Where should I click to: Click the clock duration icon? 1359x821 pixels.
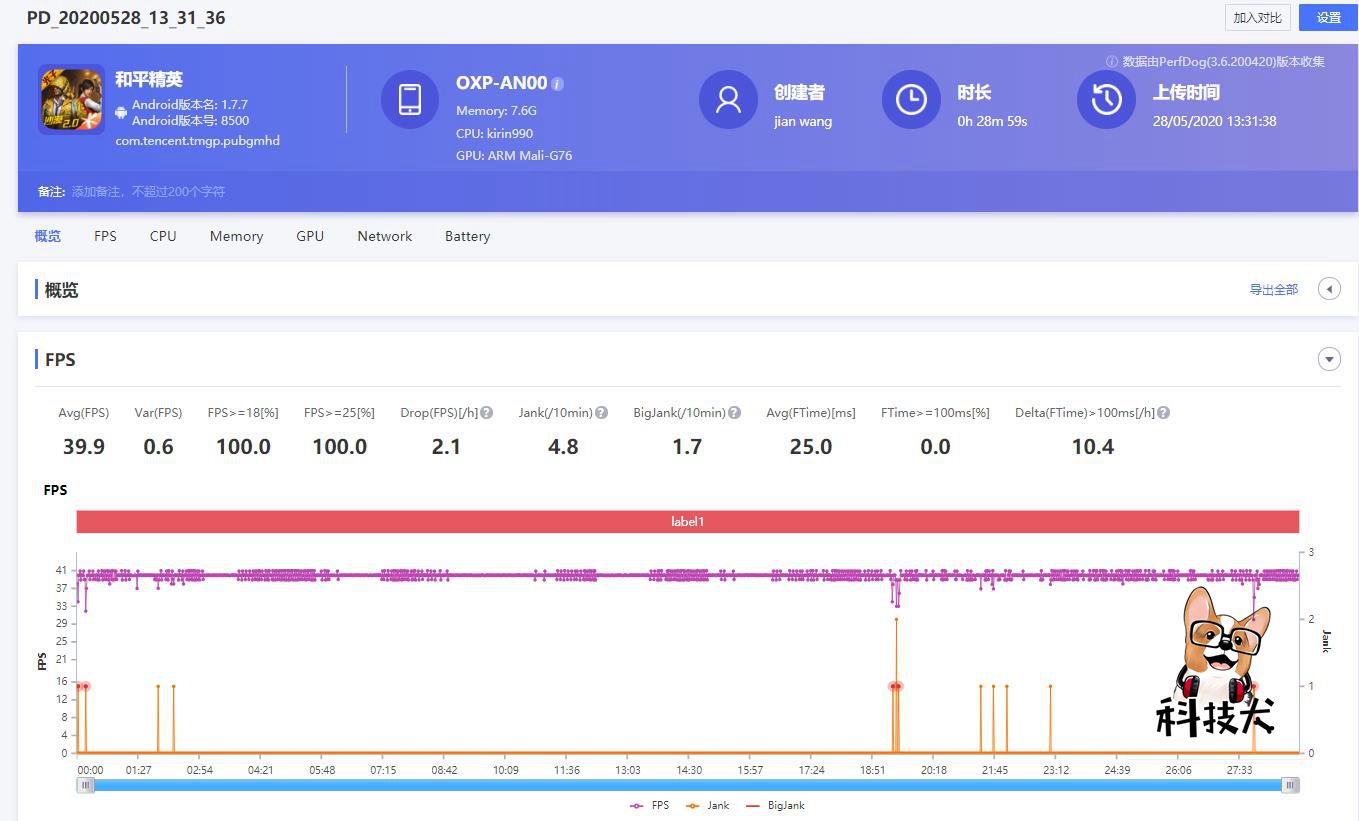911,99
